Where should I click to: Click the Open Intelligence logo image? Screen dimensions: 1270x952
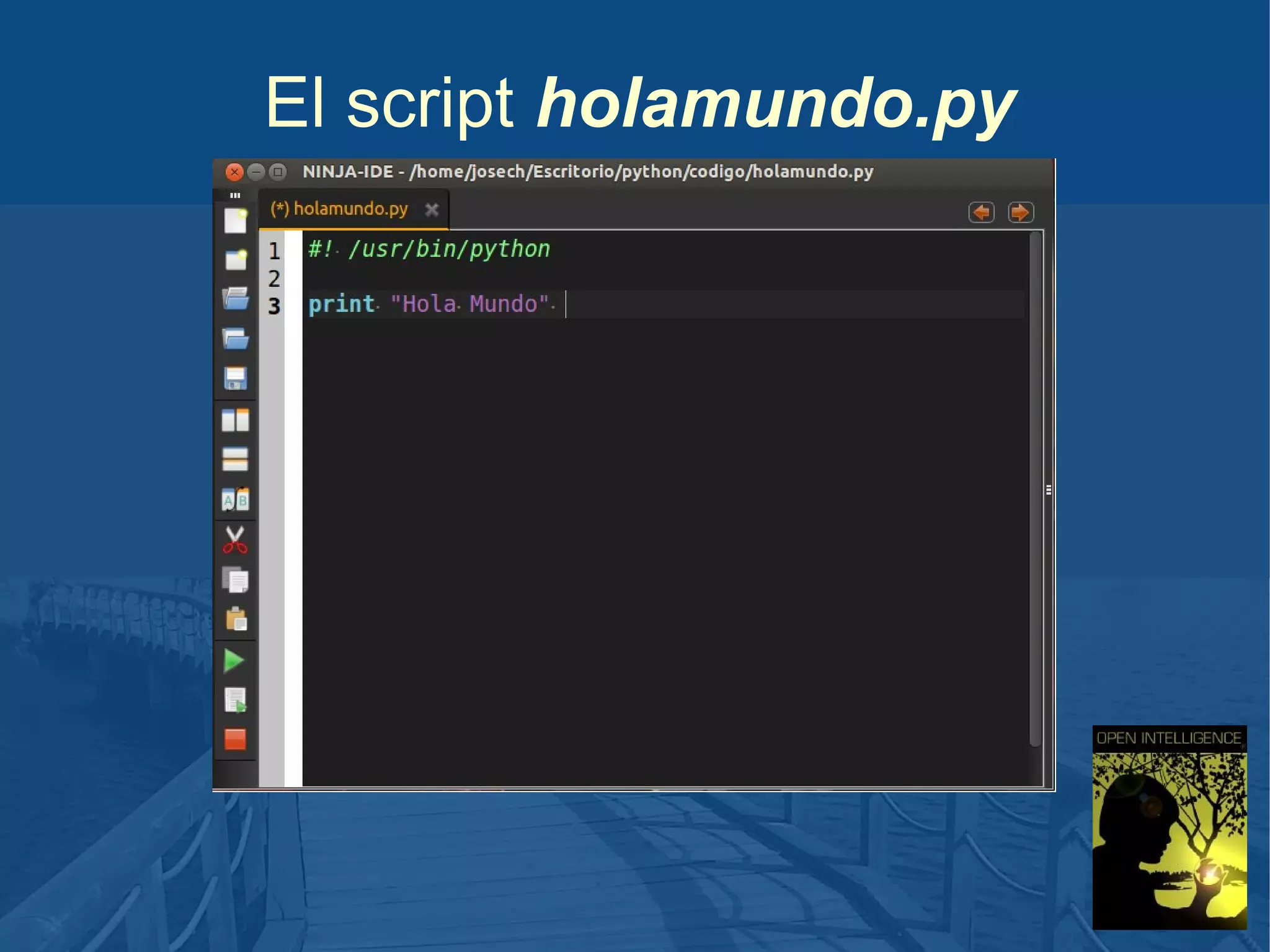tap(1170, 827)
